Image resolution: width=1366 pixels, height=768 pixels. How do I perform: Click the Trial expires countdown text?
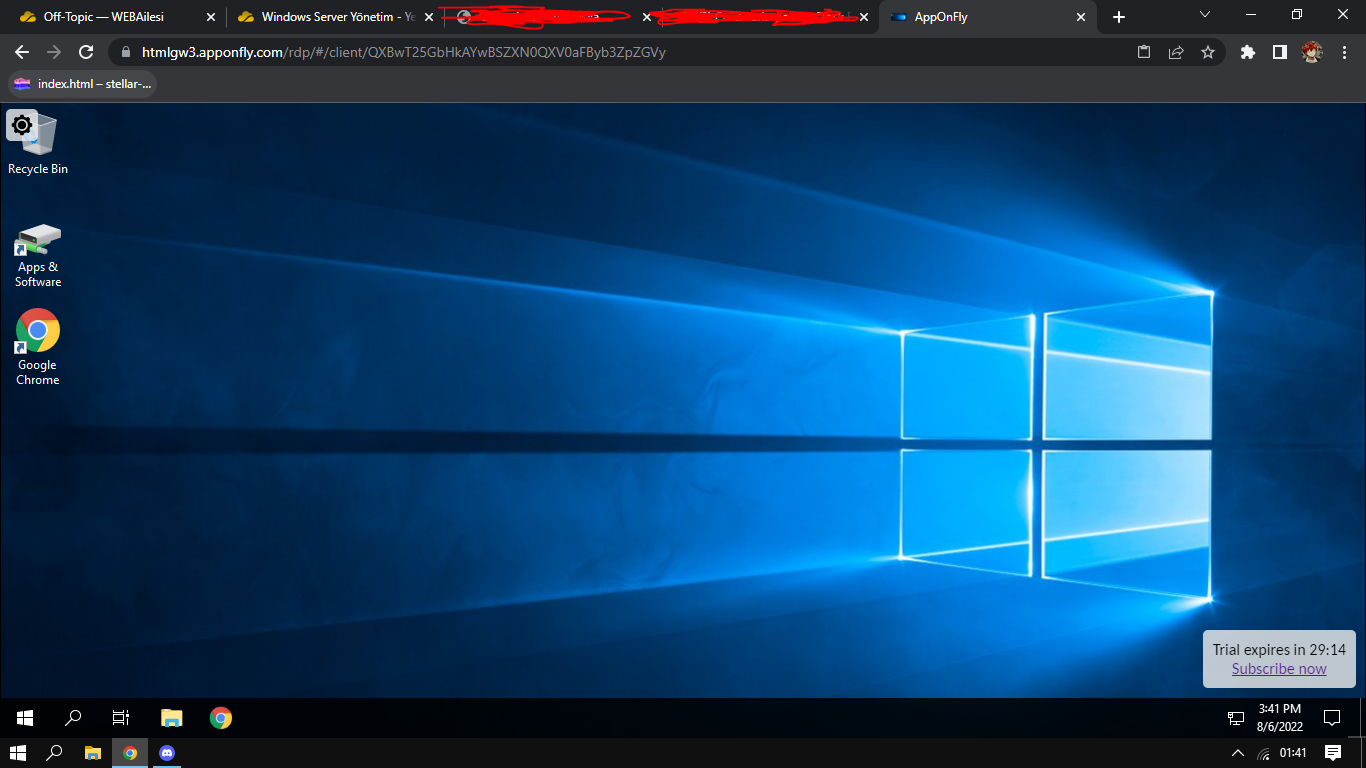pos(1279,650)
